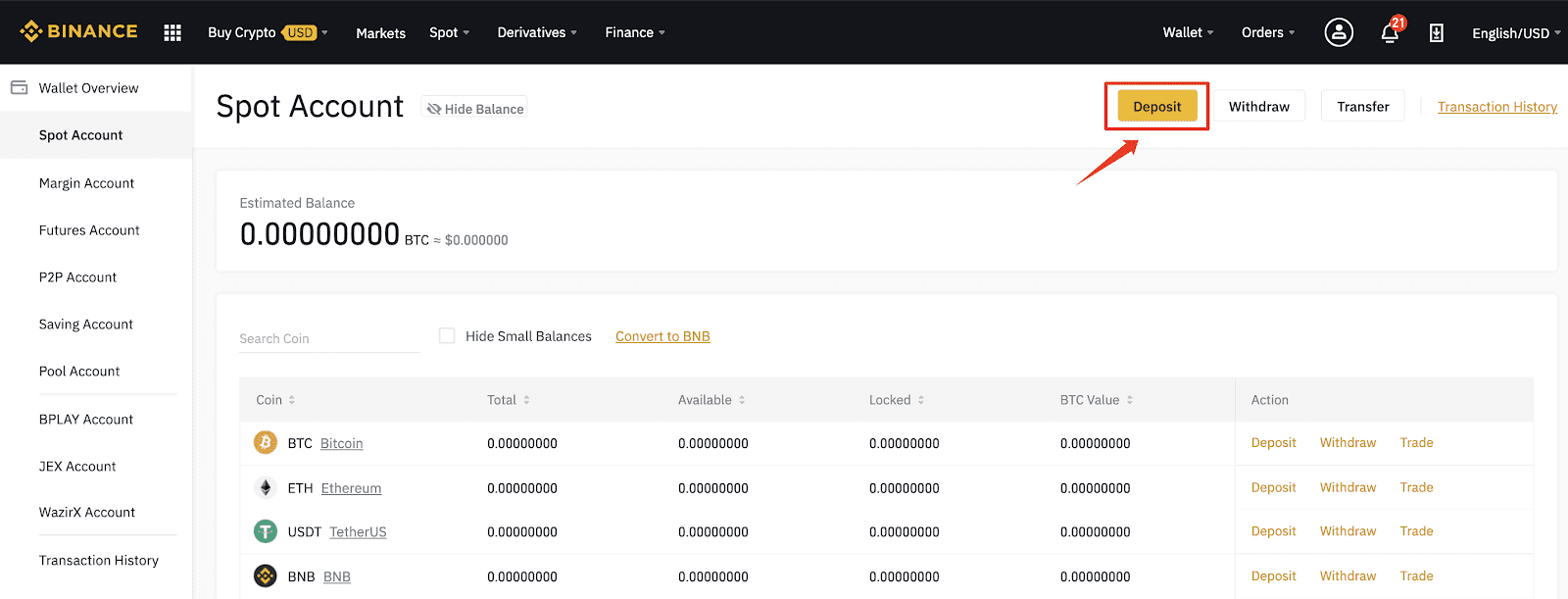This screenshot has width=1568, height=599.
Task: Click Deposit in the BNB row
Action: [x=1273, y=576]
